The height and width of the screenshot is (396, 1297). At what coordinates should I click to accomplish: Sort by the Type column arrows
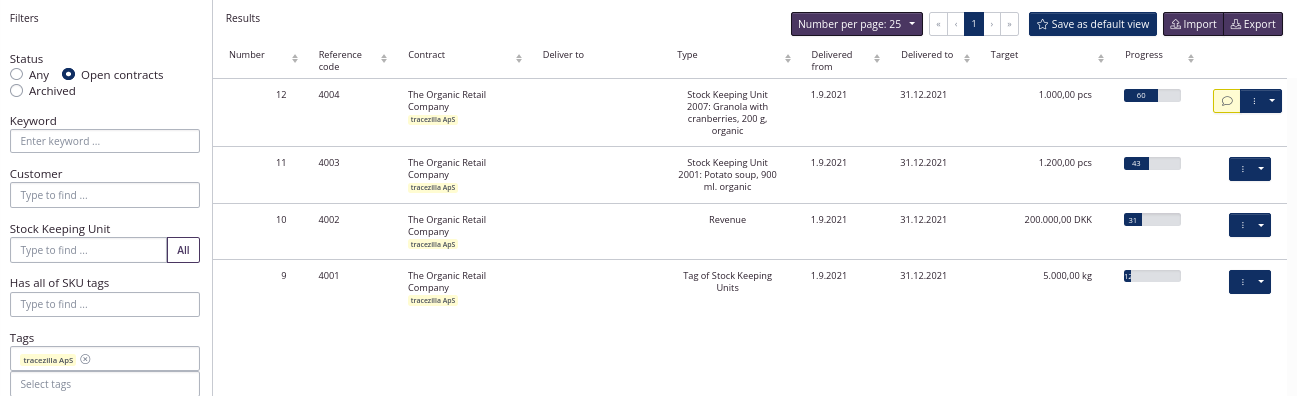(787, 60)
